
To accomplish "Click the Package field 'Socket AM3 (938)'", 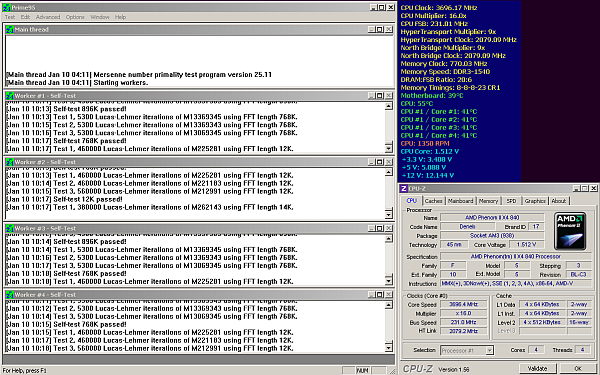I will point(492,236).
